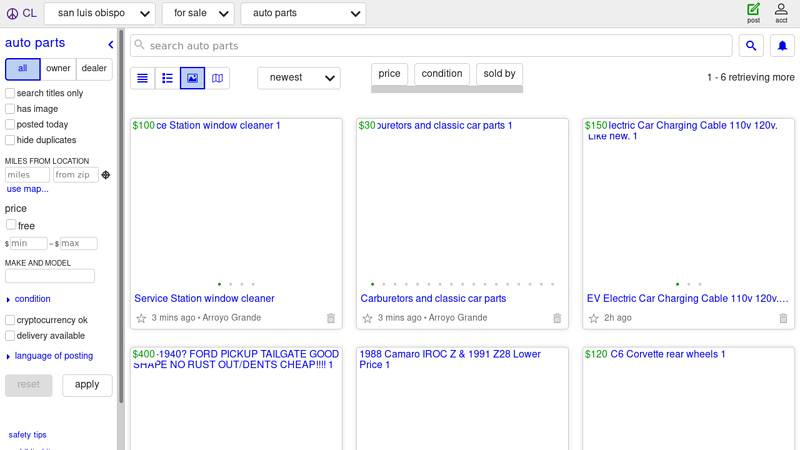
Task: Click the from zip input
Action: point(76,175)
